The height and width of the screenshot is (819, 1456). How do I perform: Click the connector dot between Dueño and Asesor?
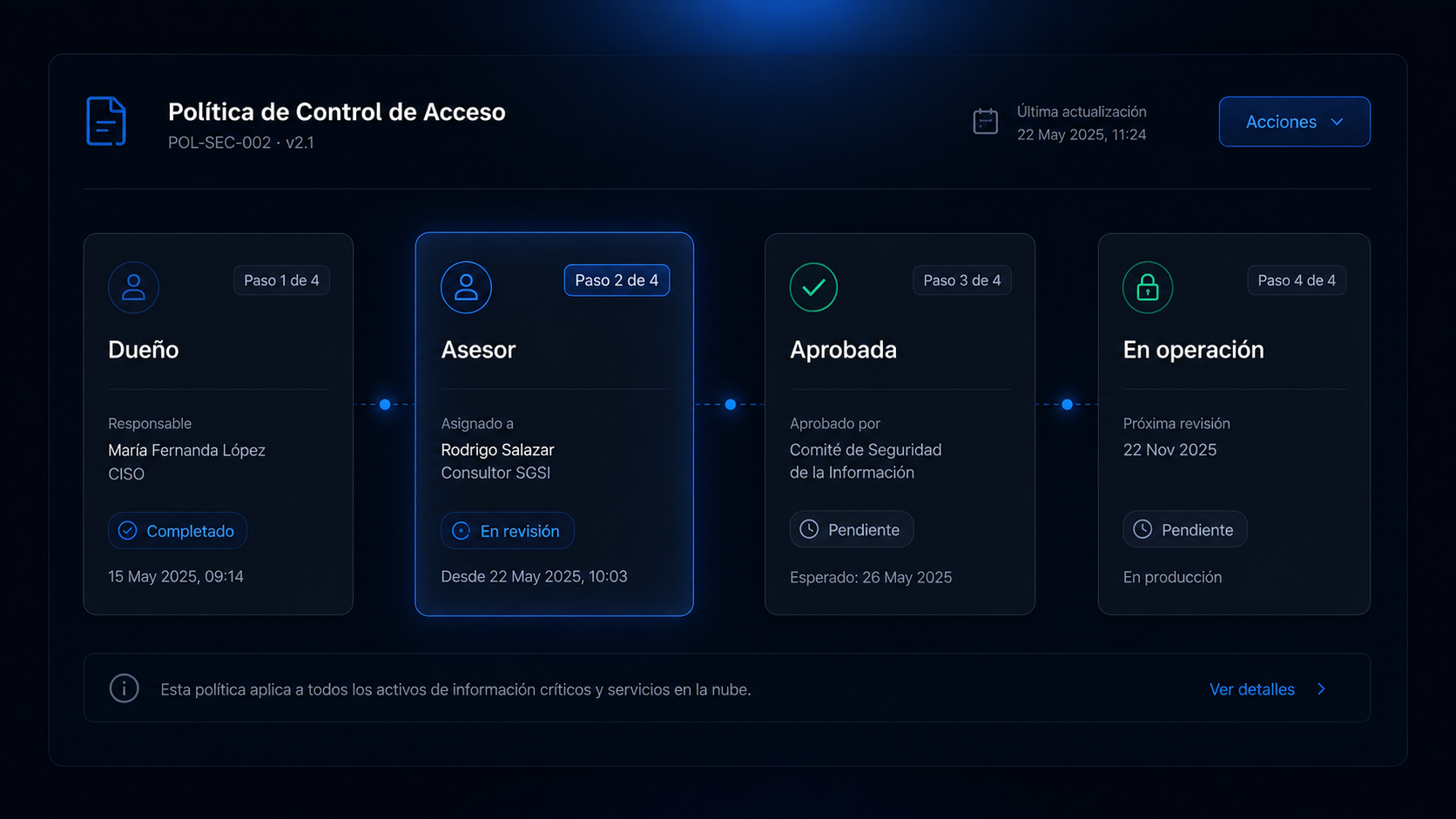[385, 405]
